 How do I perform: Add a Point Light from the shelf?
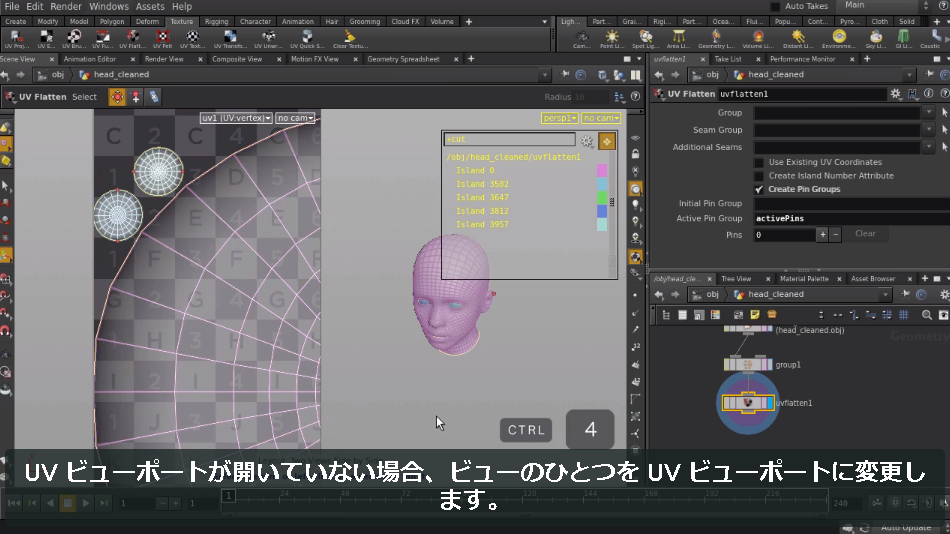612,39
